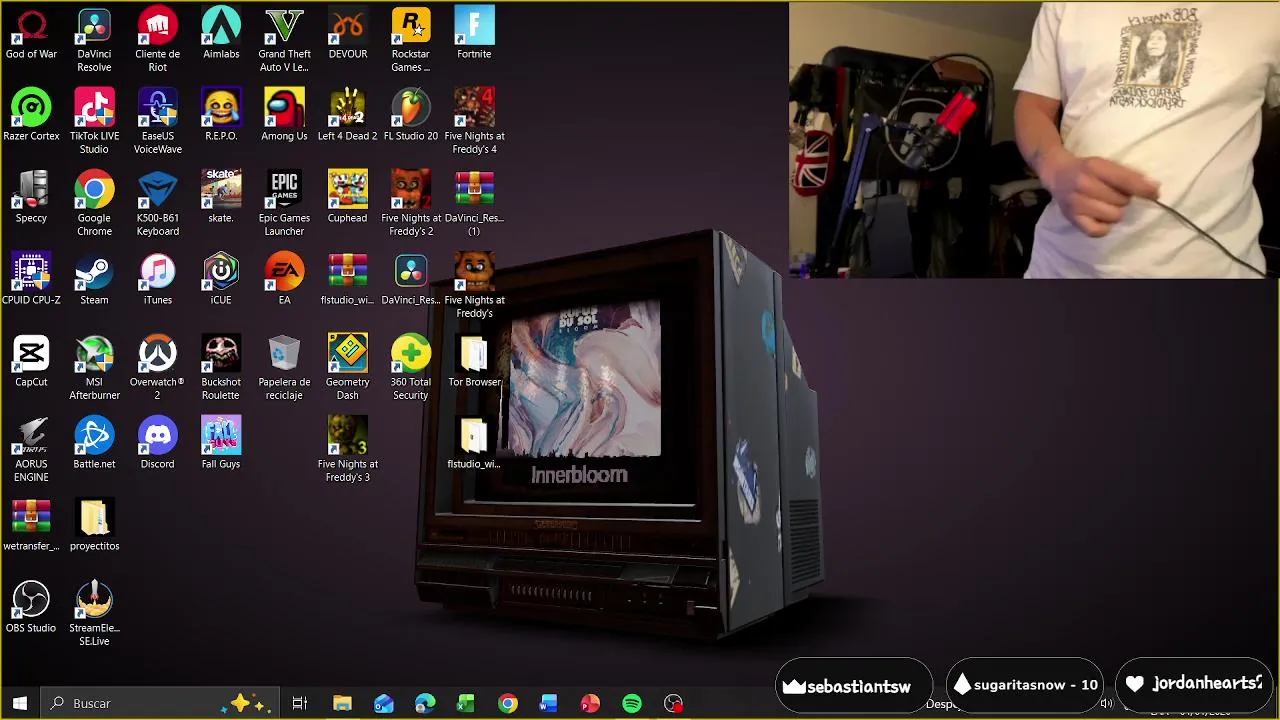1280x720 pixels.
Task: Open the iCUE desktop shortcut
Action: point(221,280)
